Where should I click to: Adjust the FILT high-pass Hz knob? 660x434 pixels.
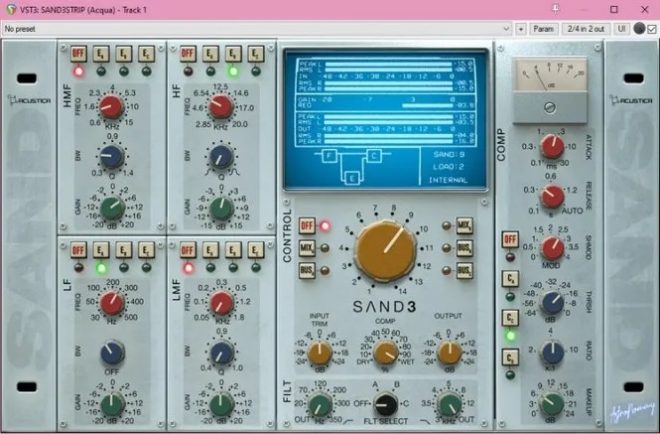(320, 404)
